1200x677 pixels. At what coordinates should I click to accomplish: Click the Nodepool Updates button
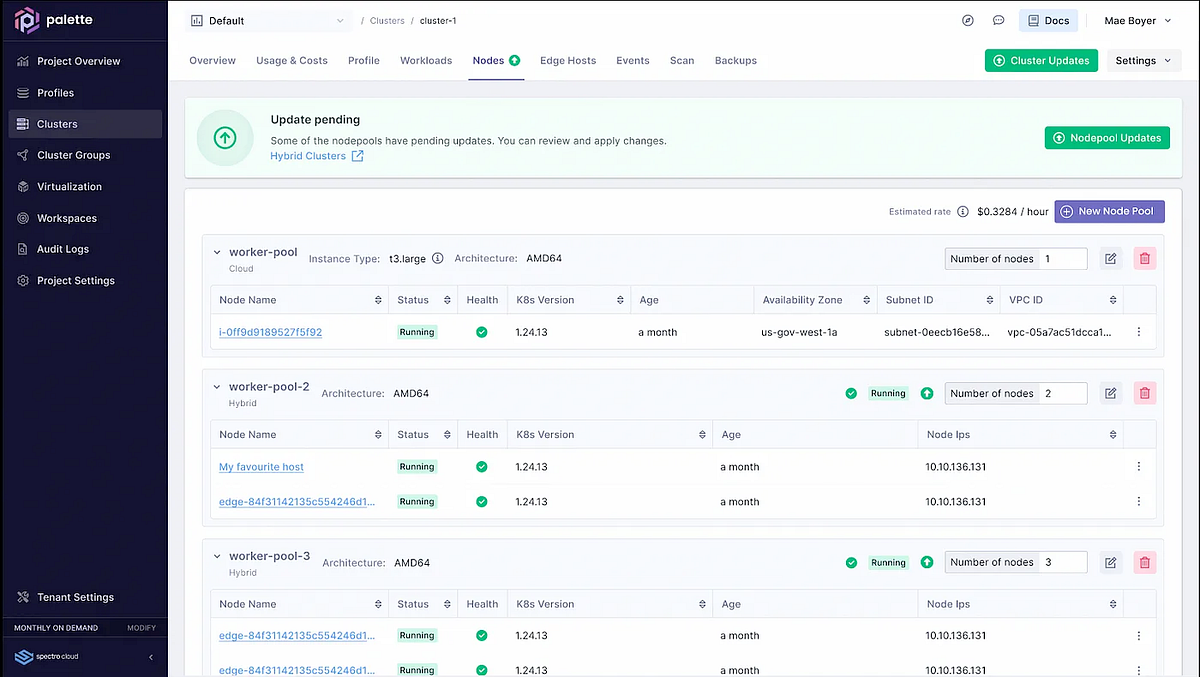1106,138
